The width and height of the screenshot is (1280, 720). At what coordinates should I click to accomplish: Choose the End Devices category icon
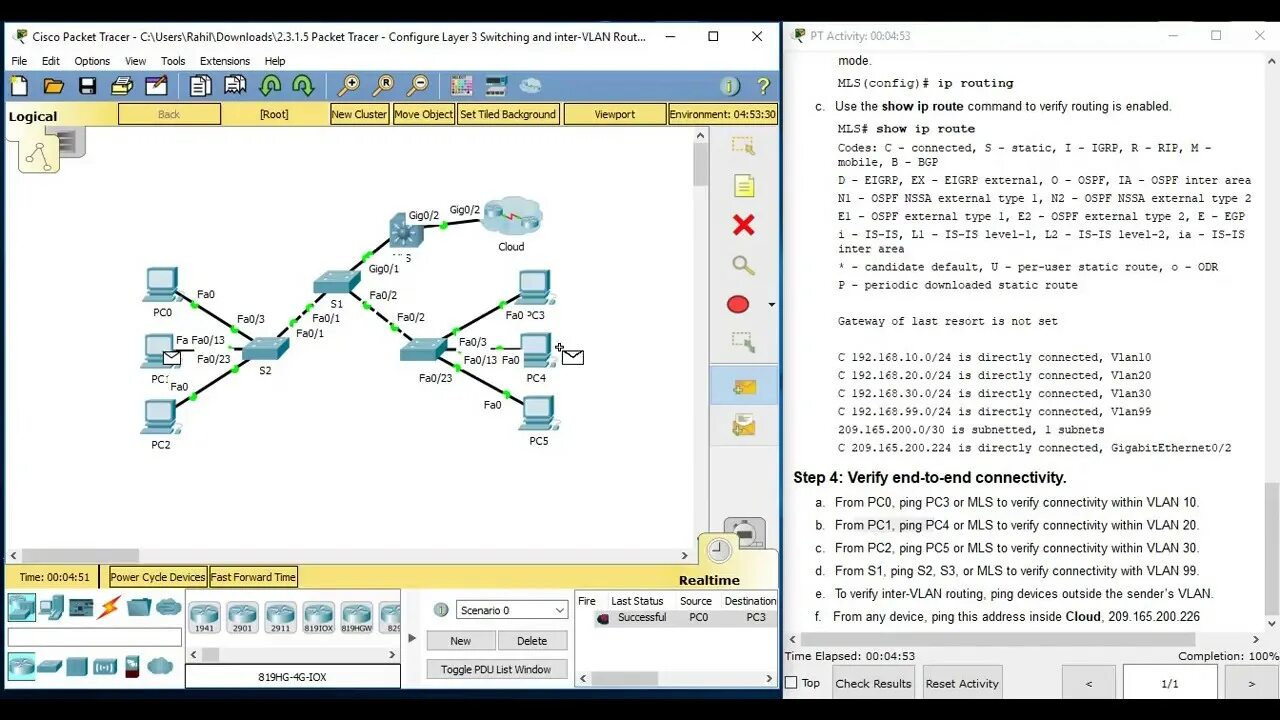pos(52,607)
